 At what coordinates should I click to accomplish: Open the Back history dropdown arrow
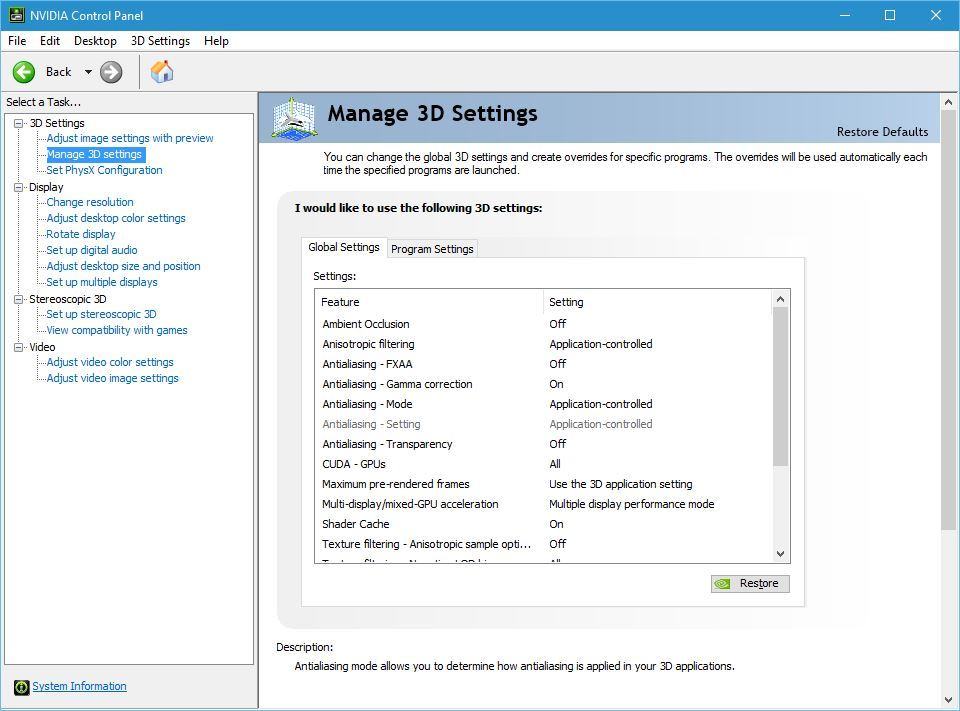(88, 72)
